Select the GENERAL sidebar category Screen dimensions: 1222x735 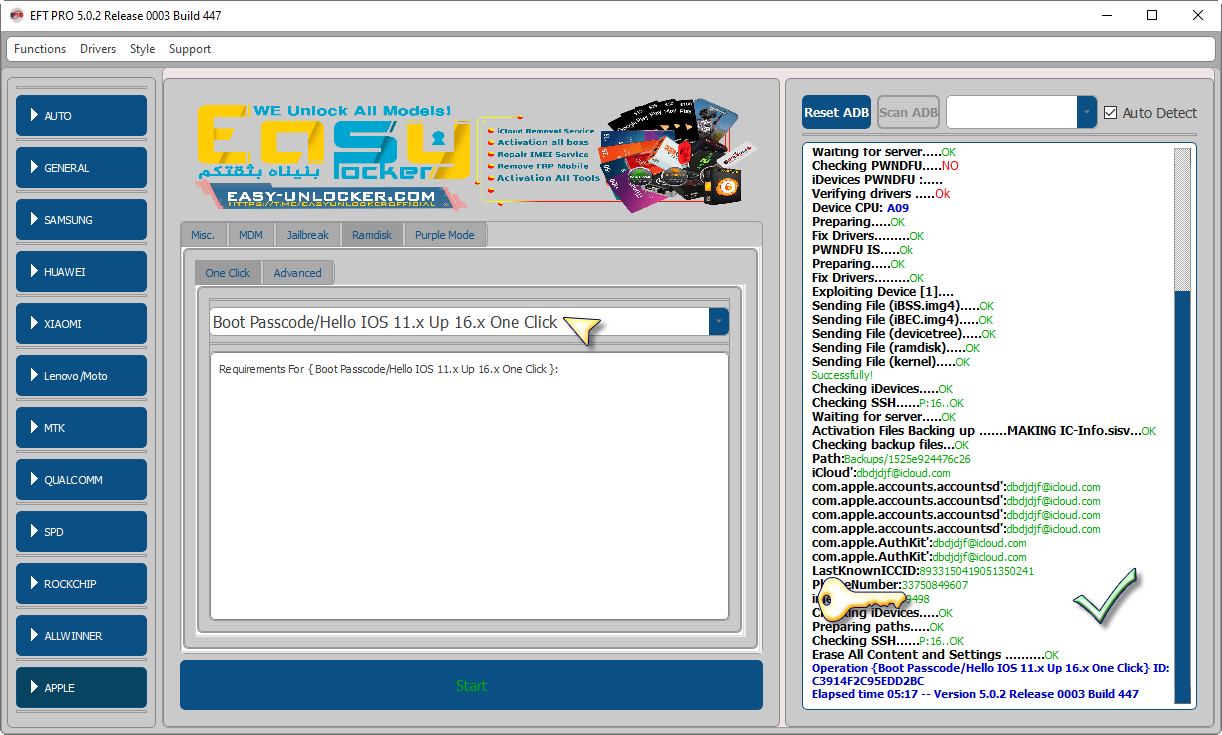click(x=81, y=168)
